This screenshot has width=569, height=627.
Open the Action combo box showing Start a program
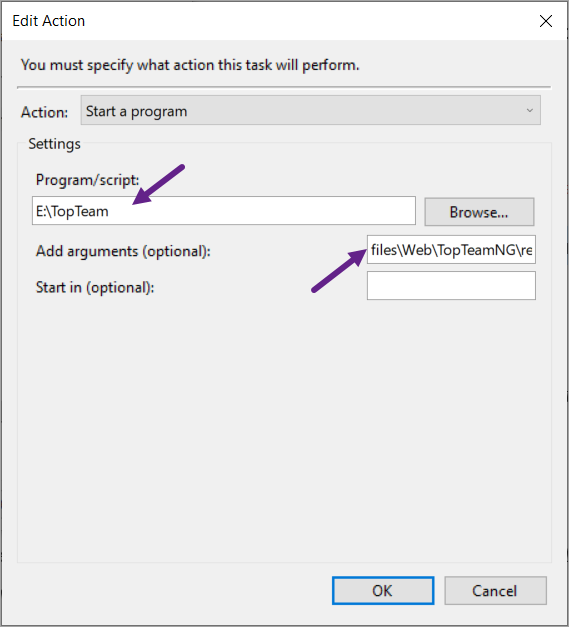click(x=310, y=110)
